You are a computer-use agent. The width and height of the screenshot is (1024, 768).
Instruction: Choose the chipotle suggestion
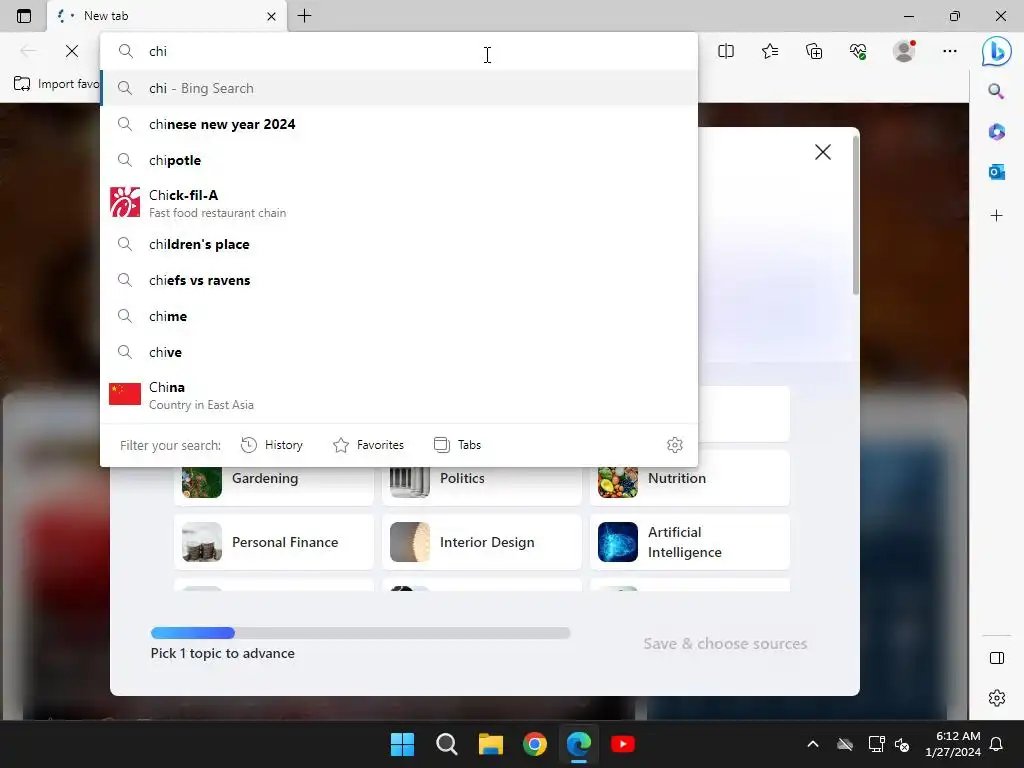pyautogui.click(x=399, y=160)
